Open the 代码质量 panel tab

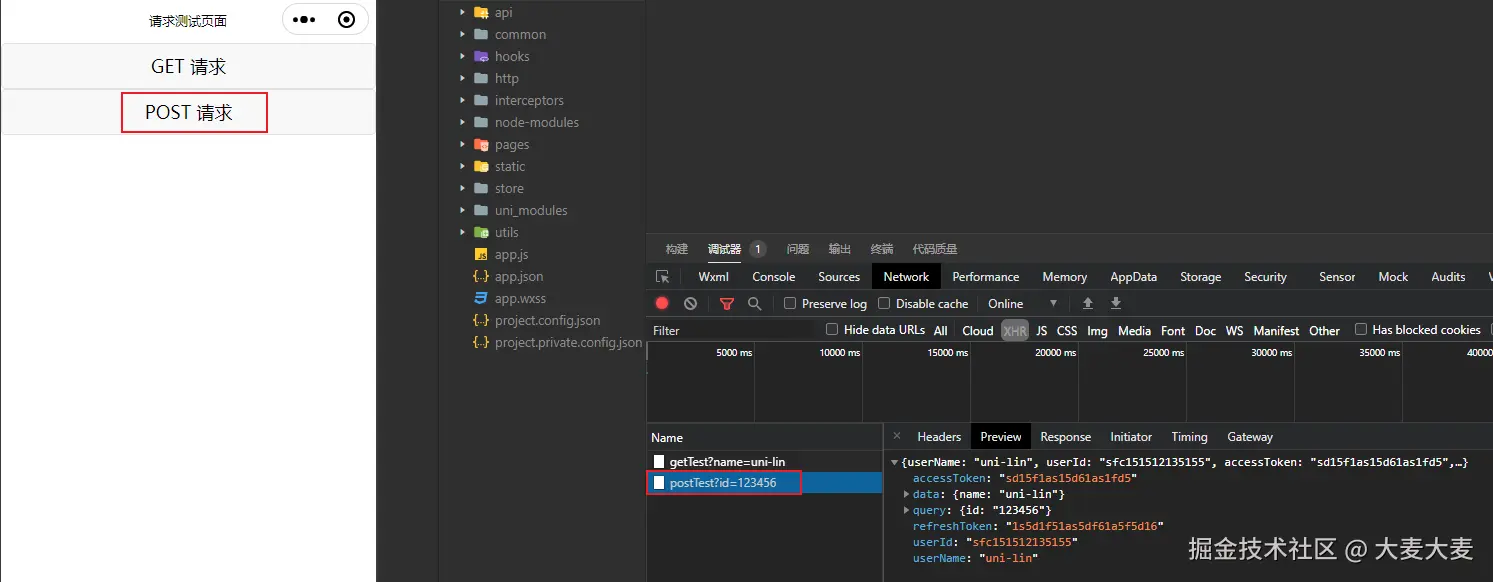935,249
